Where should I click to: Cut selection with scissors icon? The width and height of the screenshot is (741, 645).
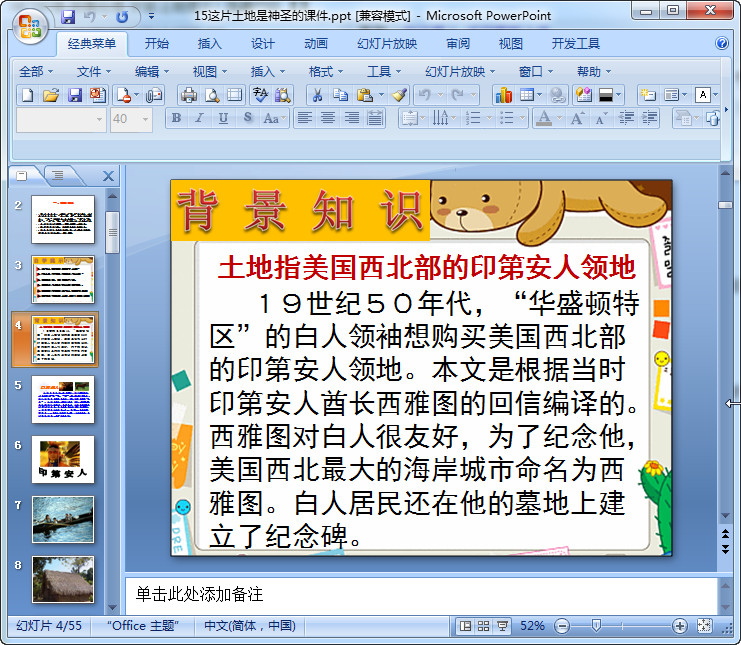coord(318,95)
